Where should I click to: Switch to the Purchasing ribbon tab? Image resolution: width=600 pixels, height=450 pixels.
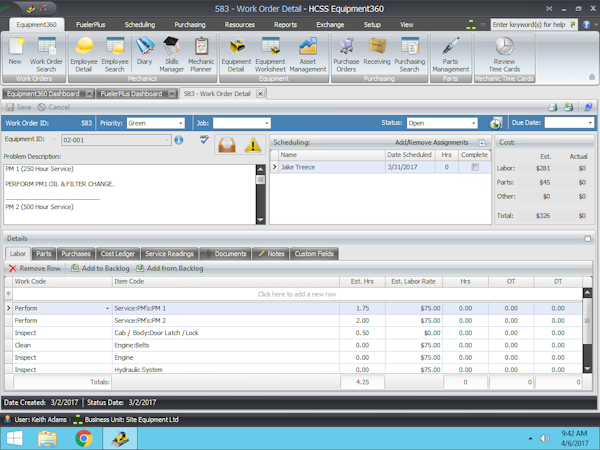pyautogui.click(x=190, y=24)
